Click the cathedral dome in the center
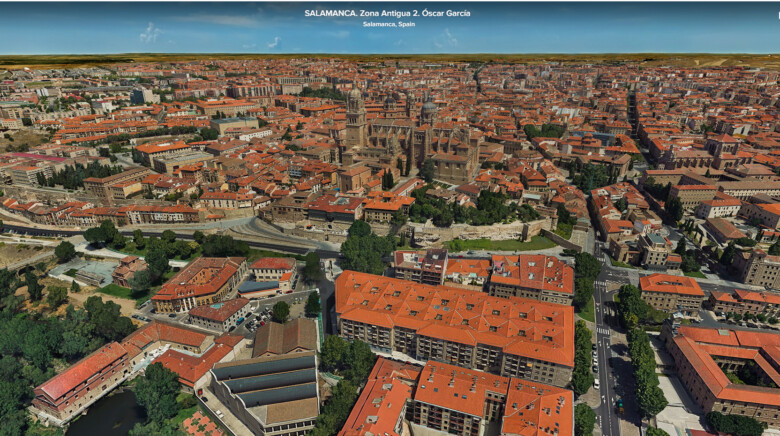Viewport: 780px width, 436px height. pos(428,108)
